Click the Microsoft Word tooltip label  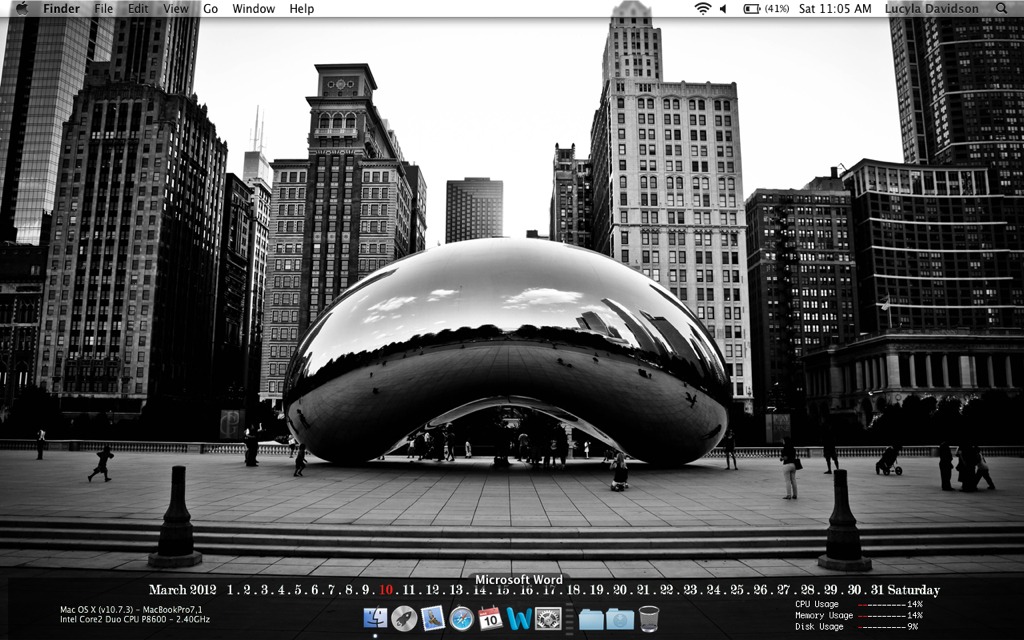click(x=519, y=580)
